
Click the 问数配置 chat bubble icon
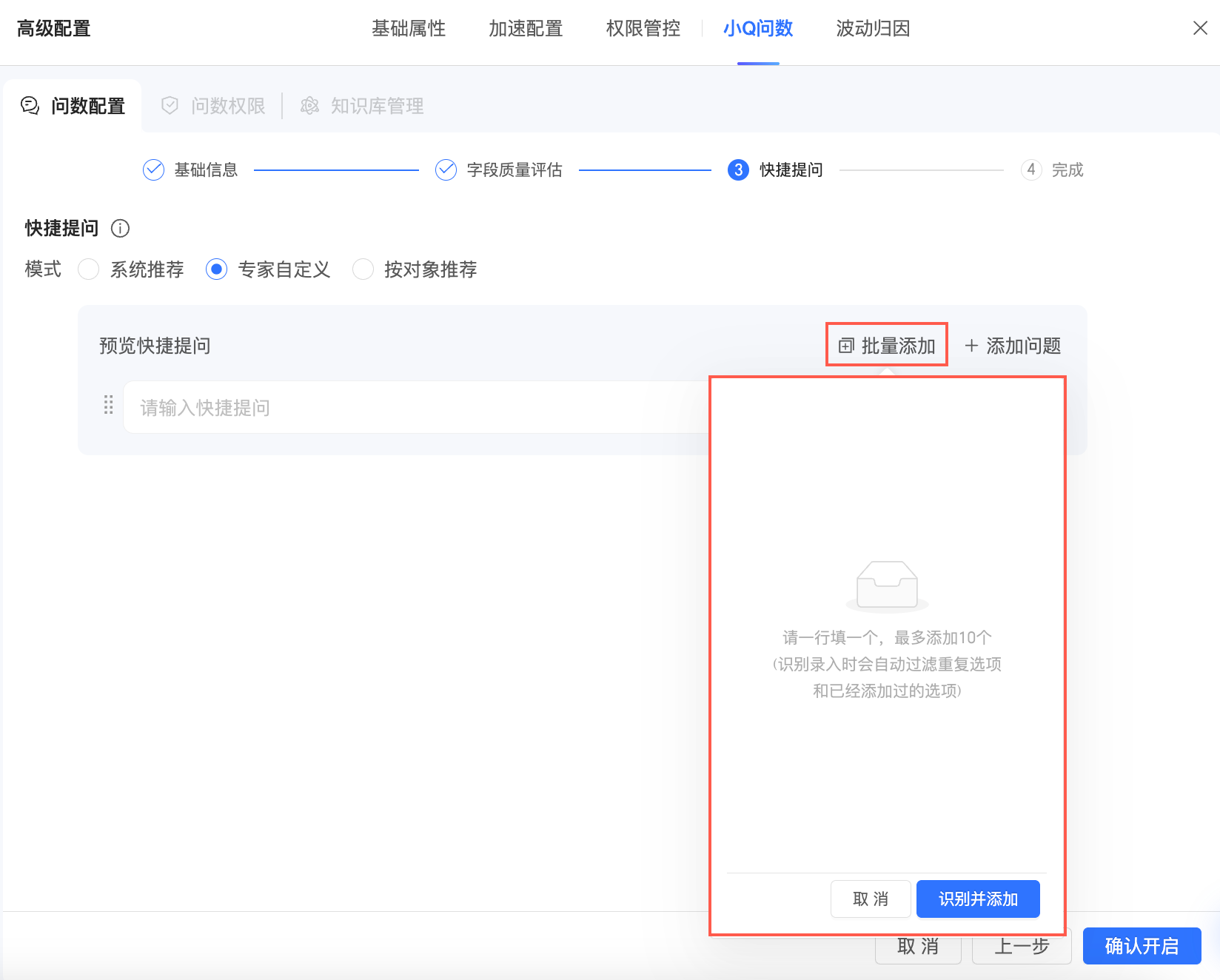30,106
